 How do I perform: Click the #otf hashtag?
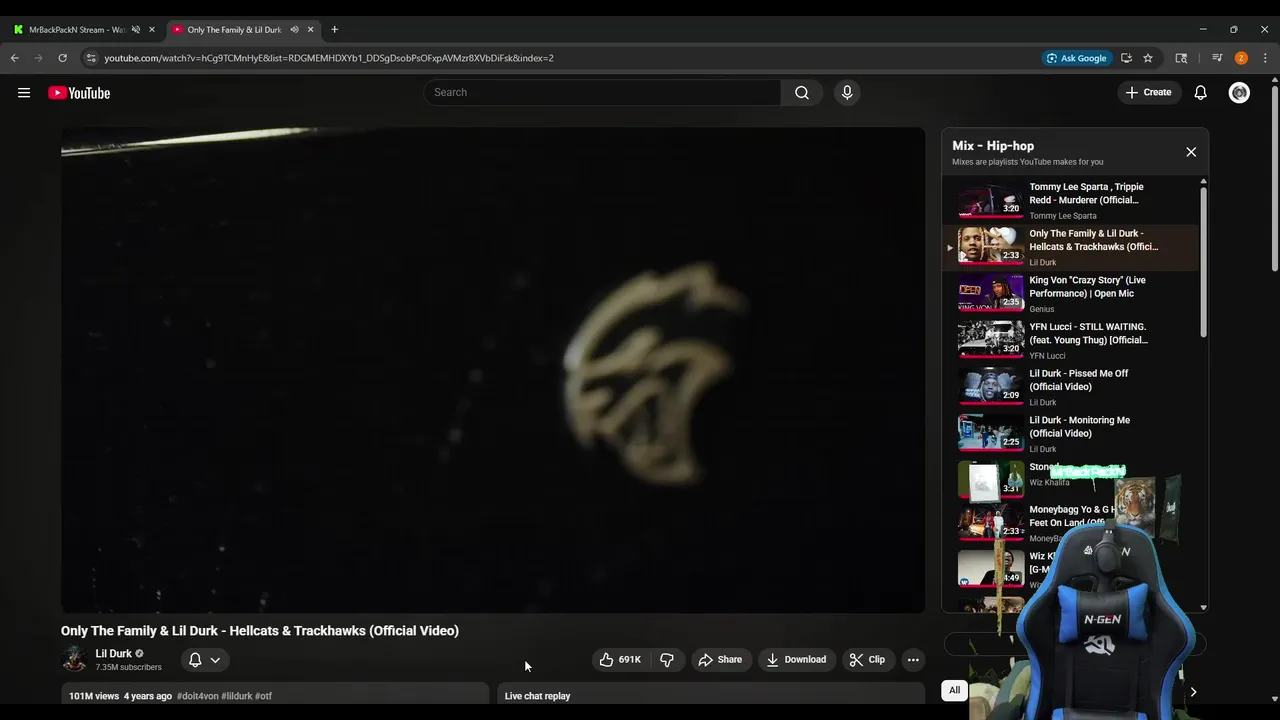pyautogui.click(x=263, y=696)
